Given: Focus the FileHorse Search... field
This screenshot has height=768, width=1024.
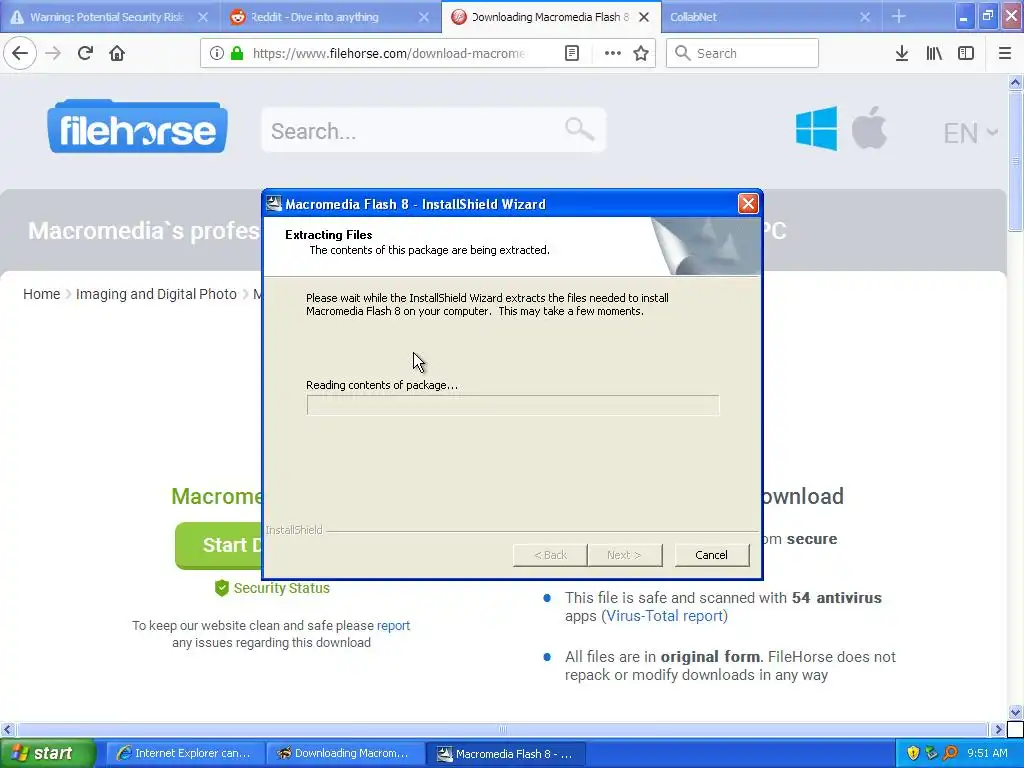Looking at the screenshot, I should [434, 130].
